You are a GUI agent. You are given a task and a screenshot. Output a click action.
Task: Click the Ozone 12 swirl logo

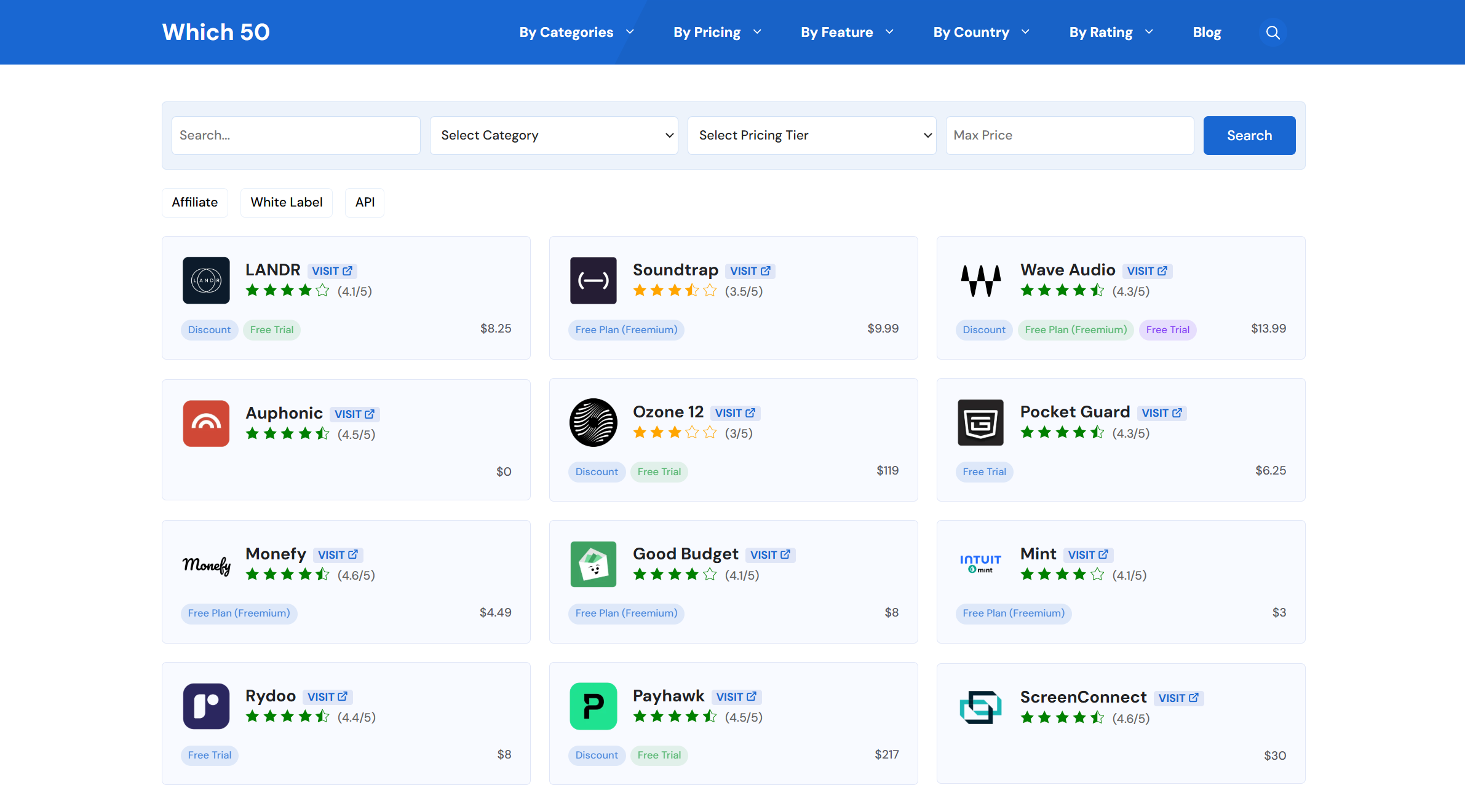tap(594, 422)
